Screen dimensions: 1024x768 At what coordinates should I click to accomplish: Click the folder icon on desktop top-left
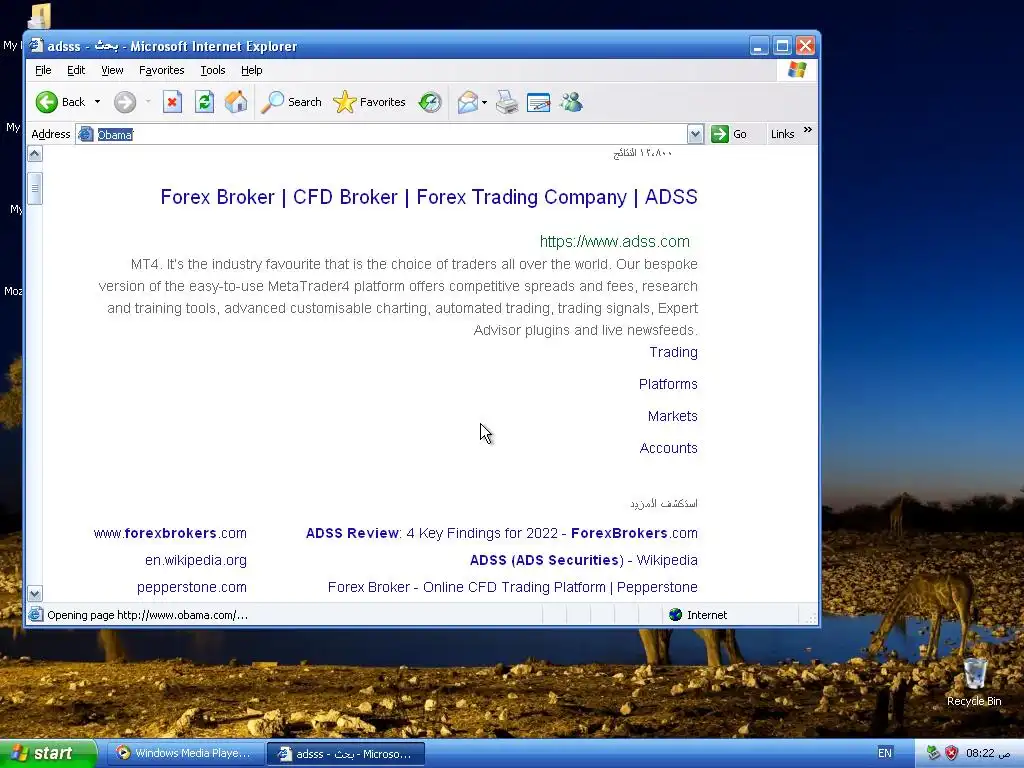tap(40, 16)
